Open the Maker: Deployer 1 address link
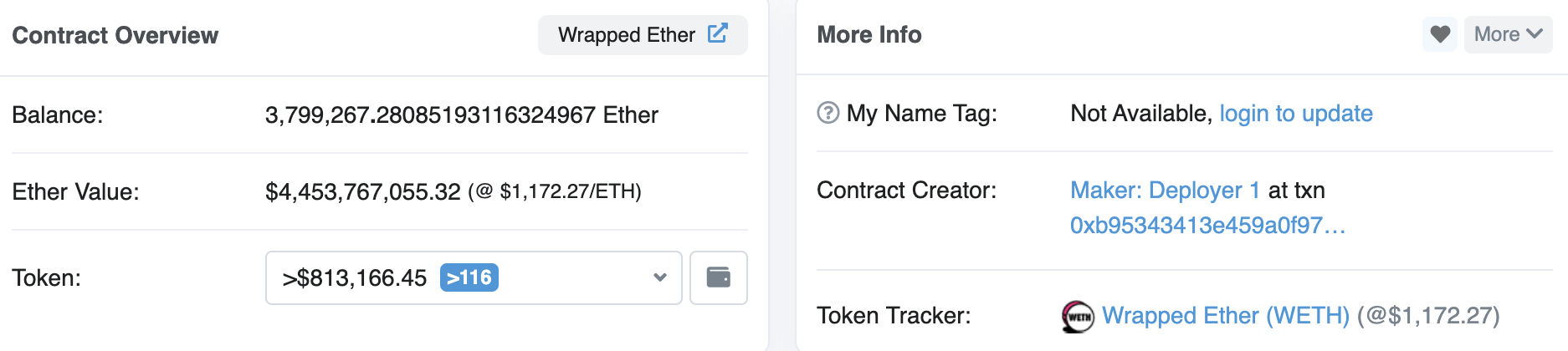Viewport: 1568px width, 351px height. point(1165,191)
